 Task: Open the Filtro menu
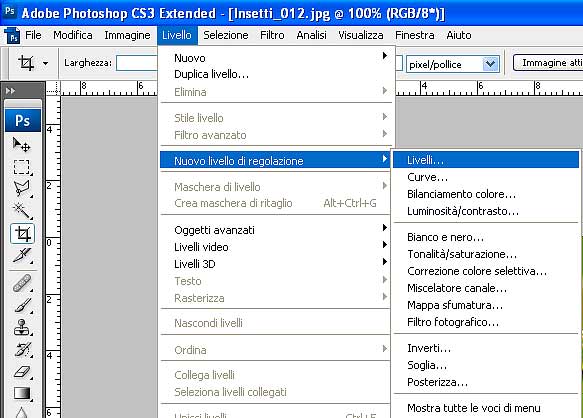click(x=272, y=35)
